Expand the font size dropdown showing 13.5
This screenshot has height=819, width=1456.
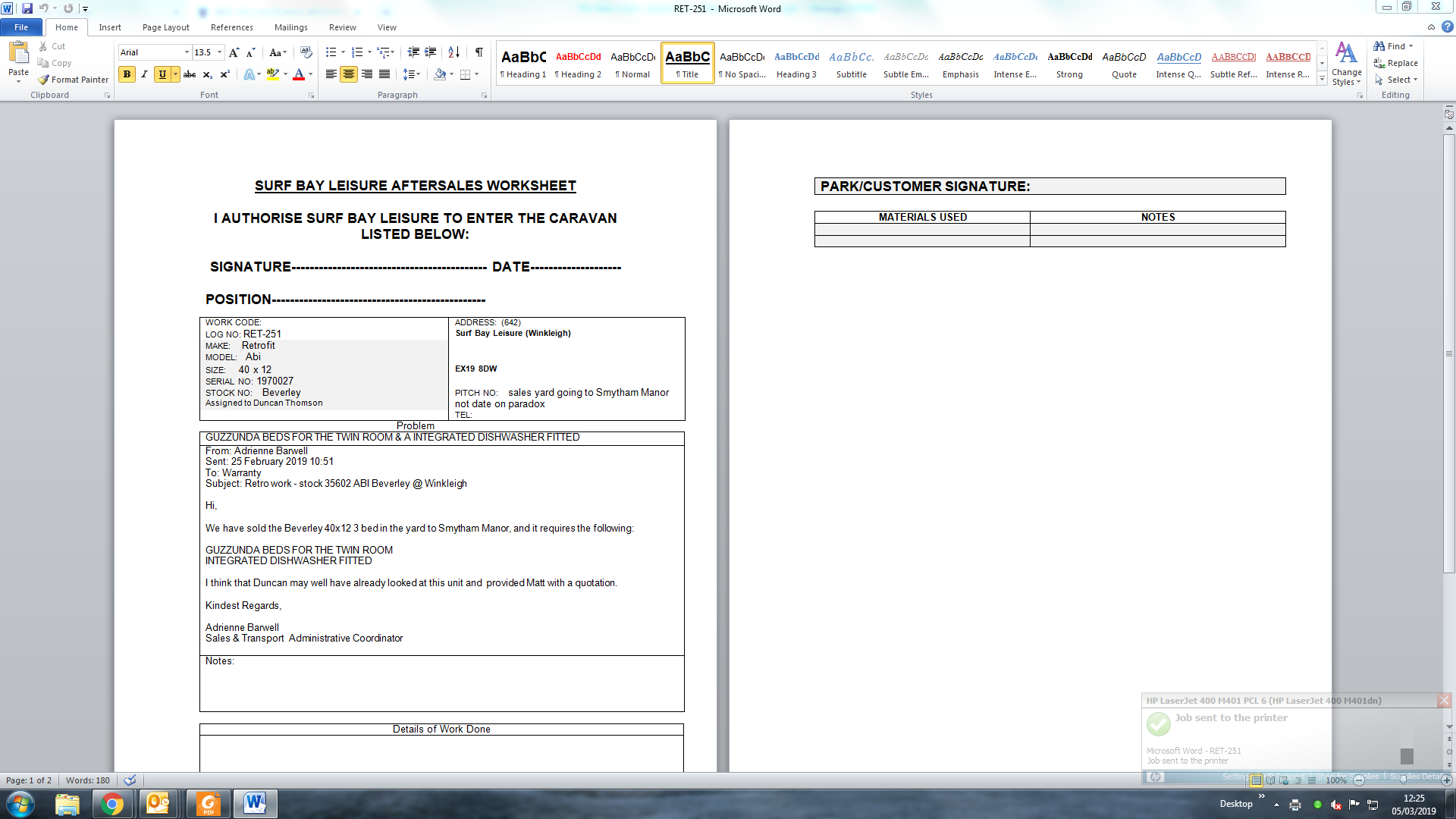[x=220, y=52]
